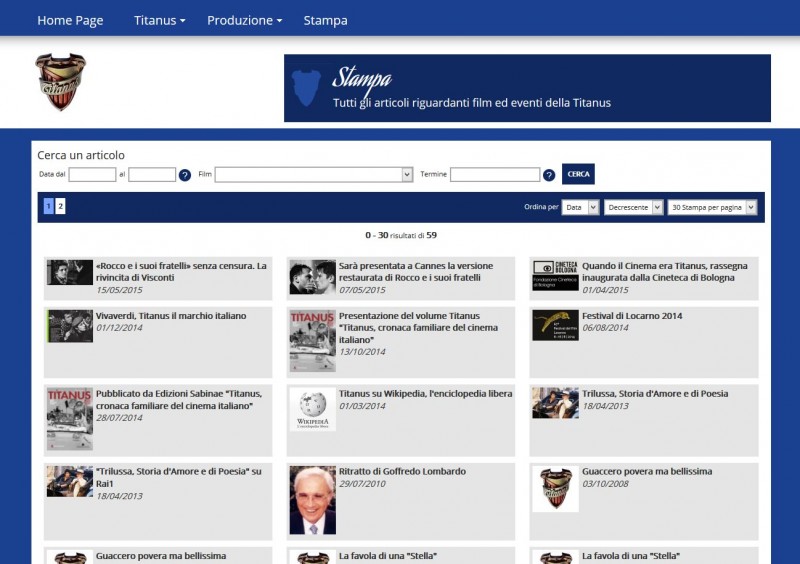Open 'Pubblicato da Edizioni Sabinae' article

pyautogui.click(x=179, y=400)
